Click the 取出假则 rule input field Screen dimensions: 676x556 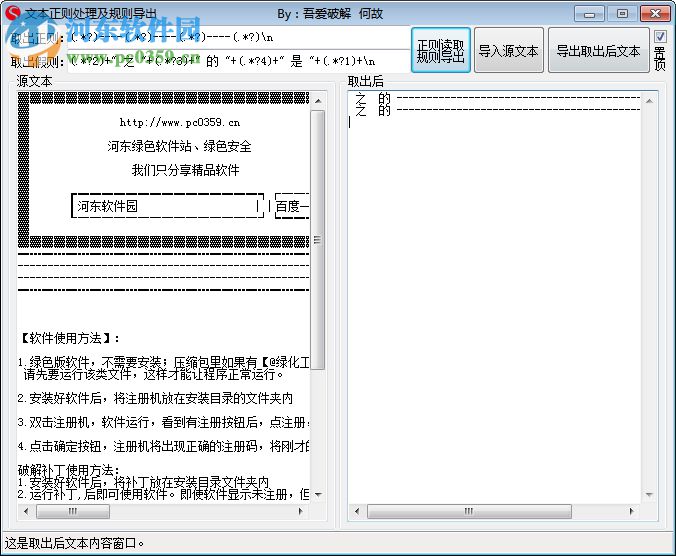click(x=239, y=61)
